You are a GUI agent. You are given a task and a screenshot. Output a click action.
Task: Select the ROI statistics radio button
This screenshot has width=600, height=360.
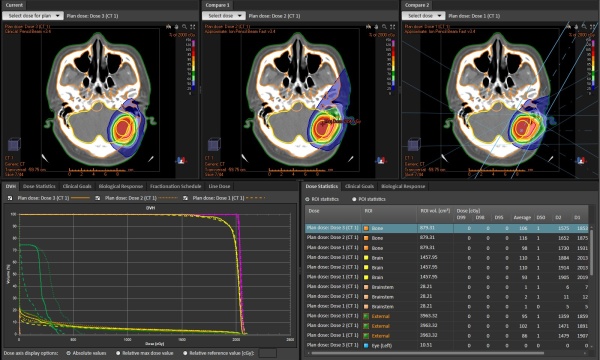(307, 199)
